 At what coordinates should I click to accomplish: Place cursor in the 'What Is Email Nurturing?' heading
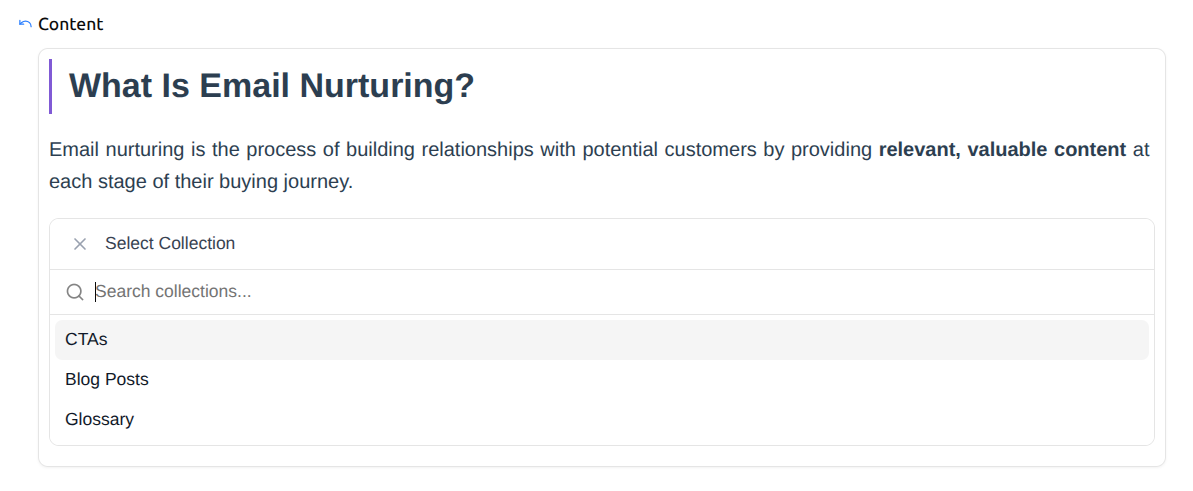271,86
